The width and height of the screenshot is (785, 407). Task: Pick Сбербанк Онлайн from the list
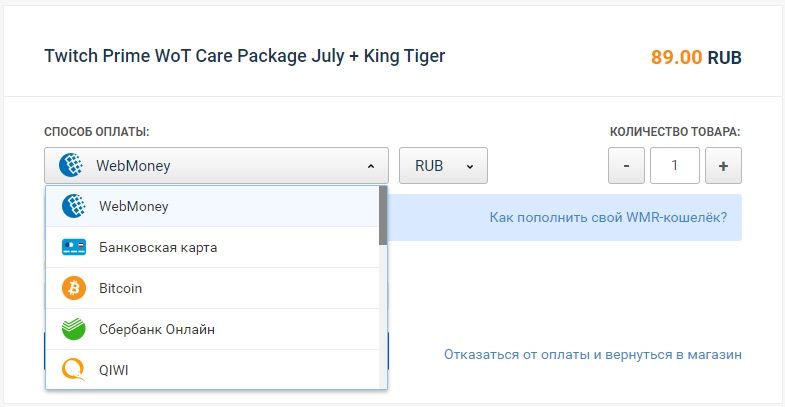click(157, 329)
